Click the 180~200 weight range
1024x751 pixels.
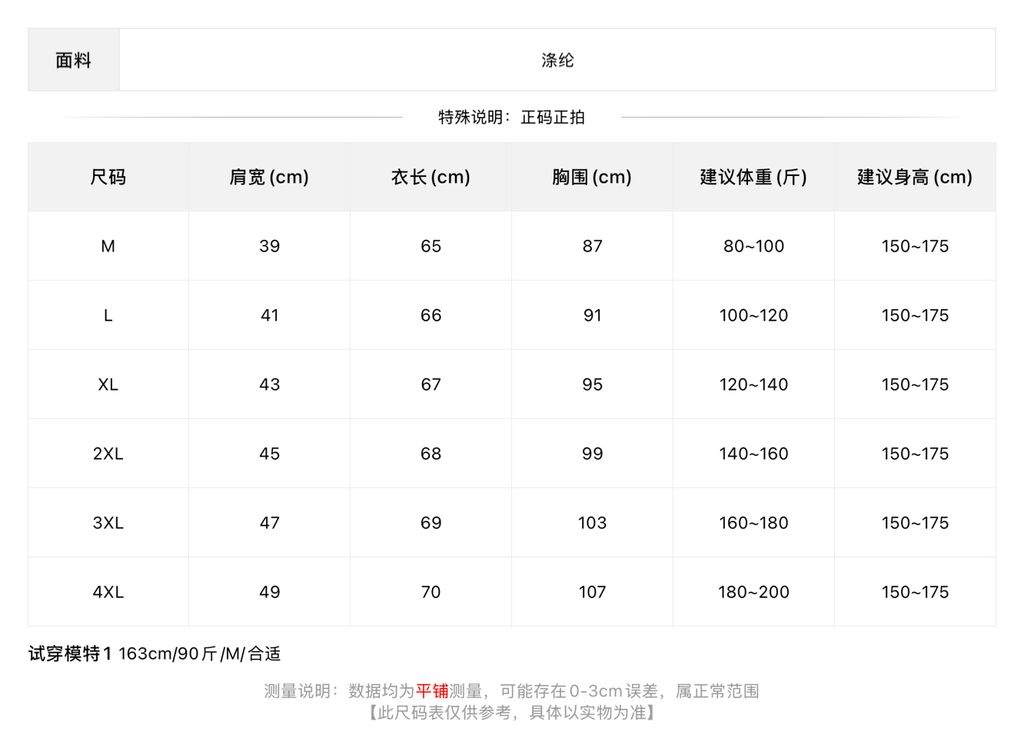[754, 592]
